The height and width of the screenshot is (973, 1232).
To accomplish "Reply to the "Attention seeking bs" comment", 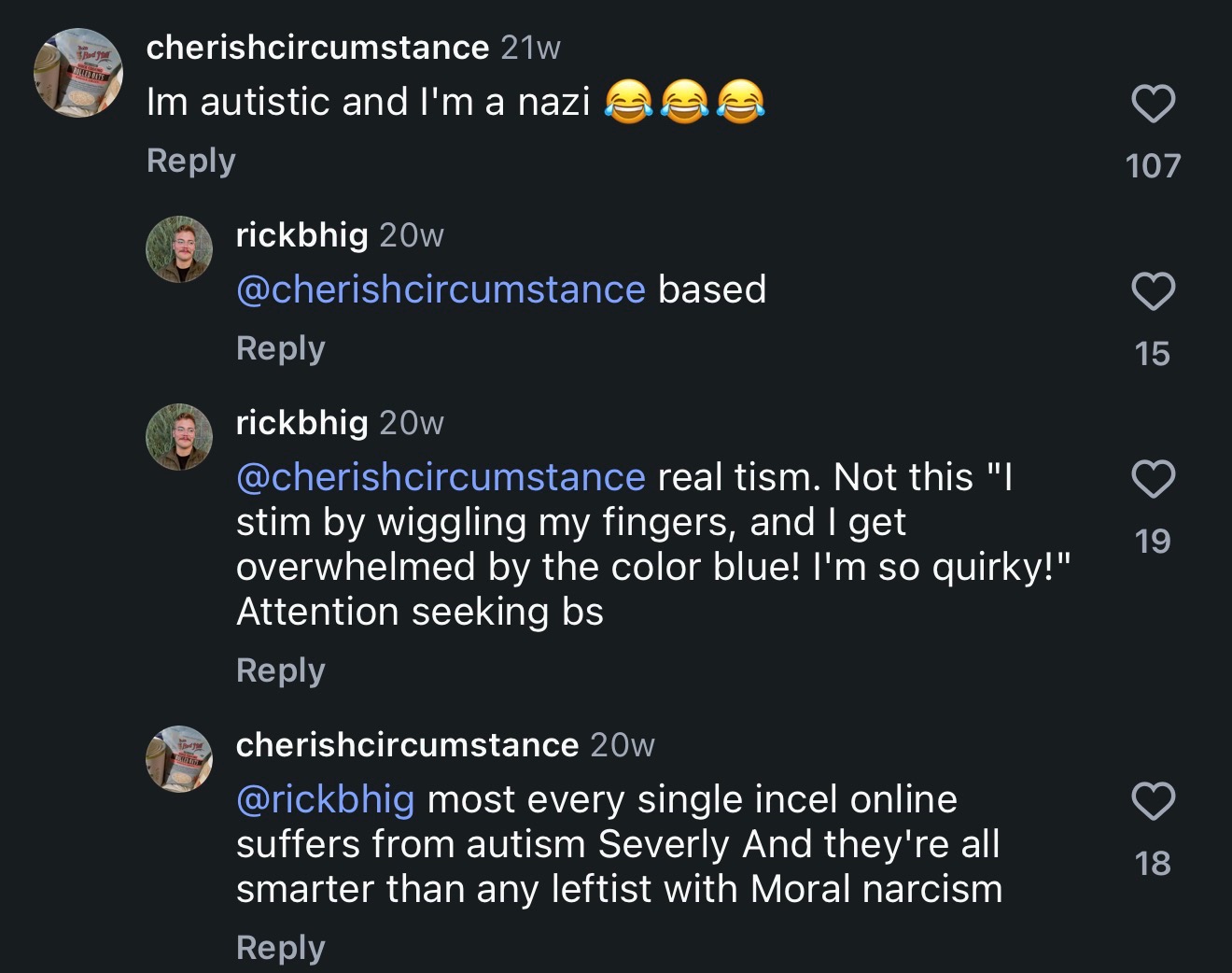I will 280,670.
